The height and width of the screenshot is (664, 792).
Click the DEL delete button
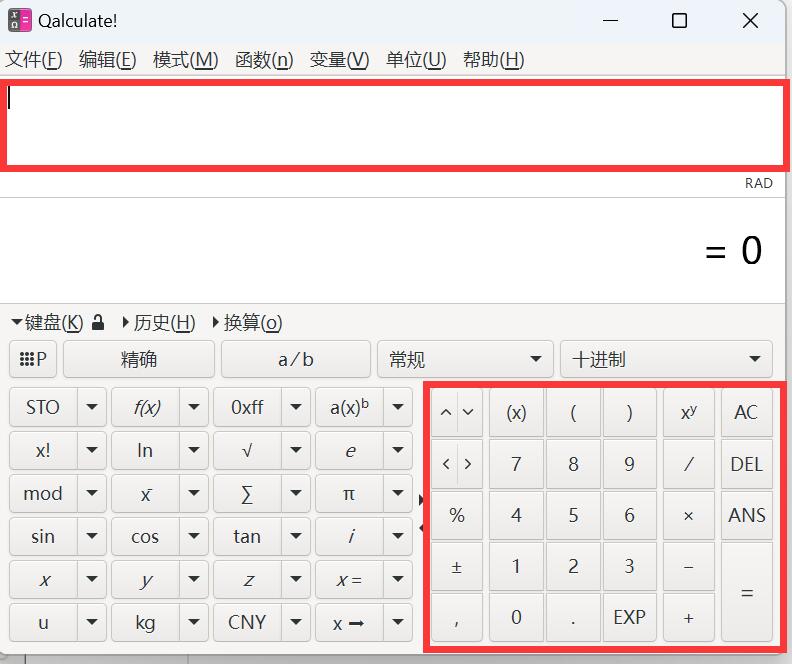point(746,464)
